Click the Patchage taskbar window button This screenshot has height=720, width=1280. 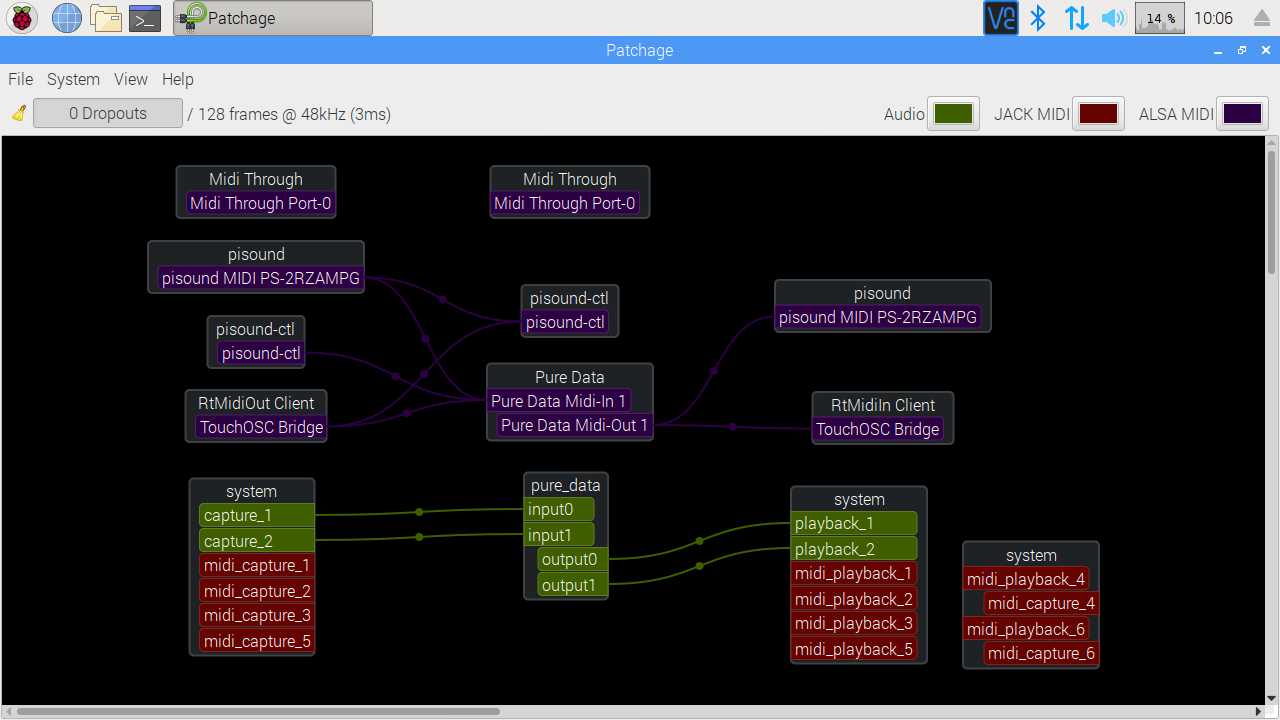272,18
